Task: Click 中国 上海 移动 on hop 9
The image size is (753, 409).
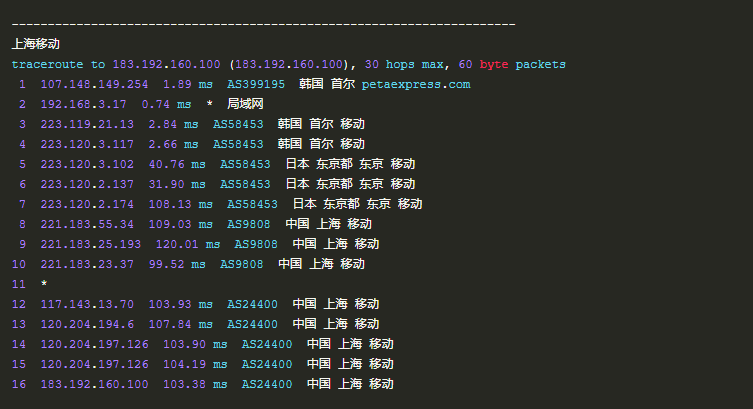Action: 336,244
